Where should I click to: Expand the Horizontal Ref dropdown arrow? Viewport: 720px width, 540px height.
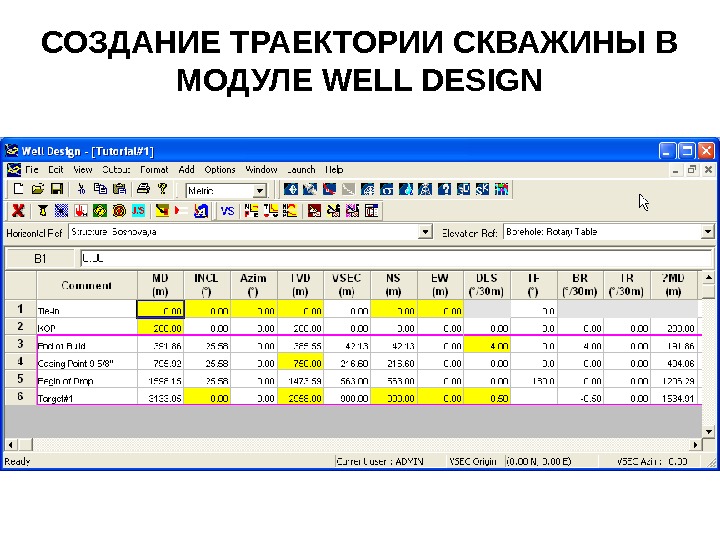426,232
